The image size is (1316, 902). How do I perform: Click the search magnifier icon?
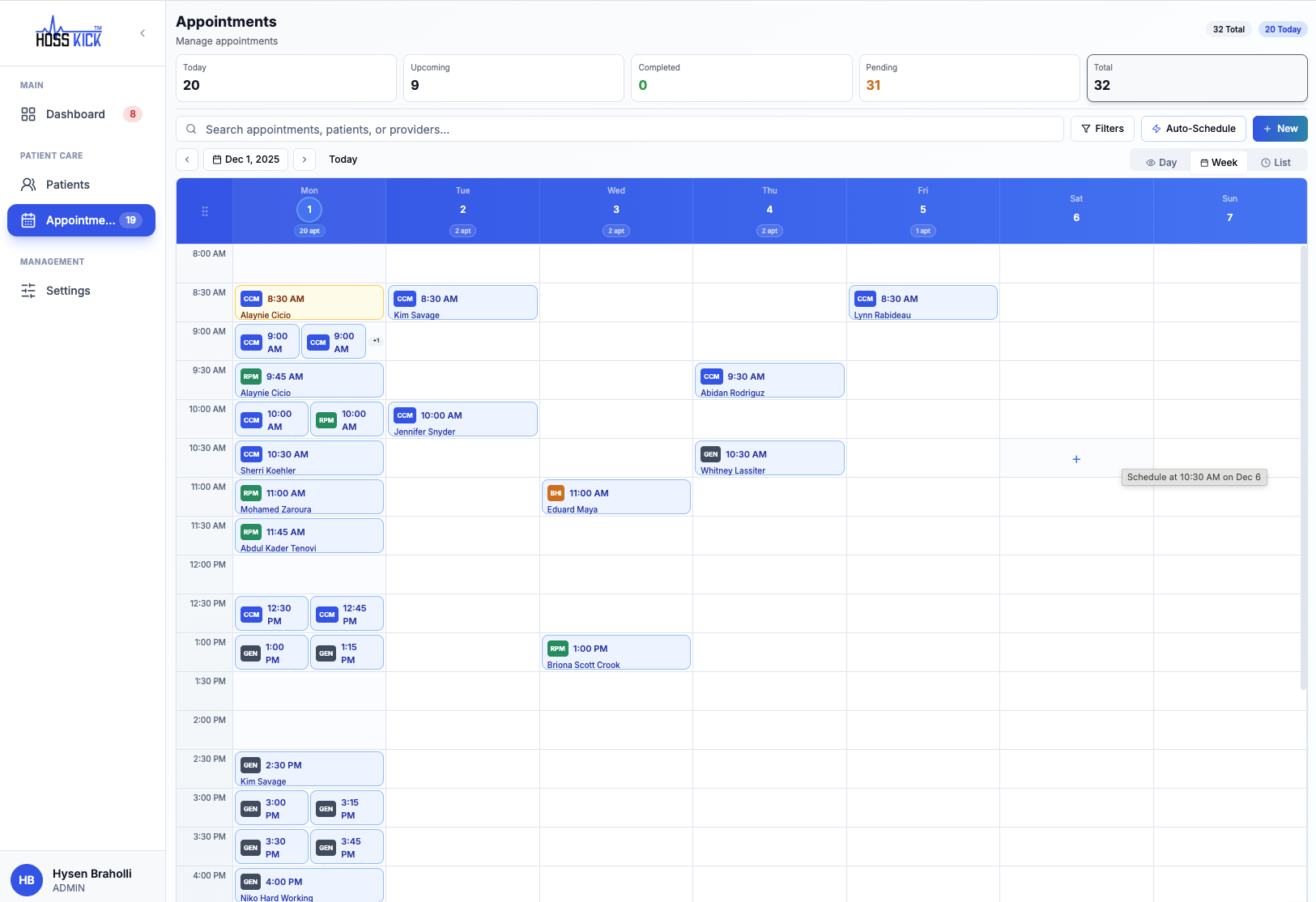coord(191,129)
